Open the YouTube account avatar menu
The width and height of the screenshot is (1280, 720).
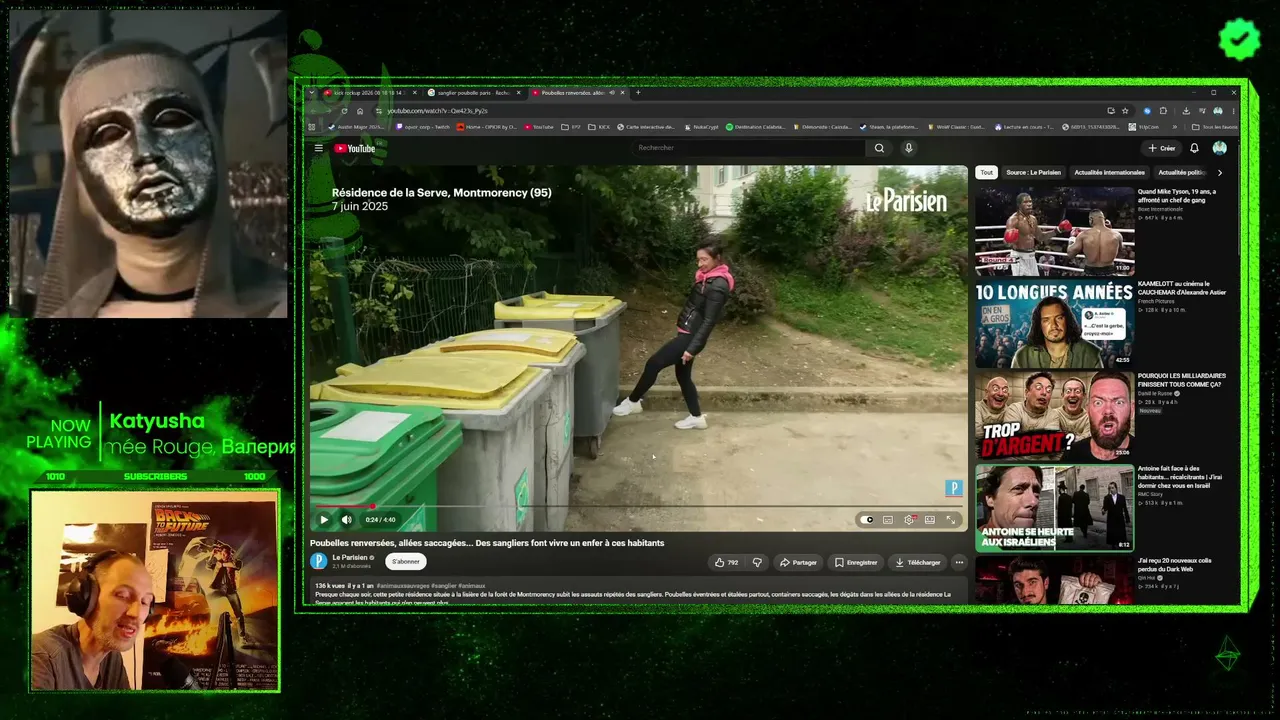click(x=1219, y=148)
